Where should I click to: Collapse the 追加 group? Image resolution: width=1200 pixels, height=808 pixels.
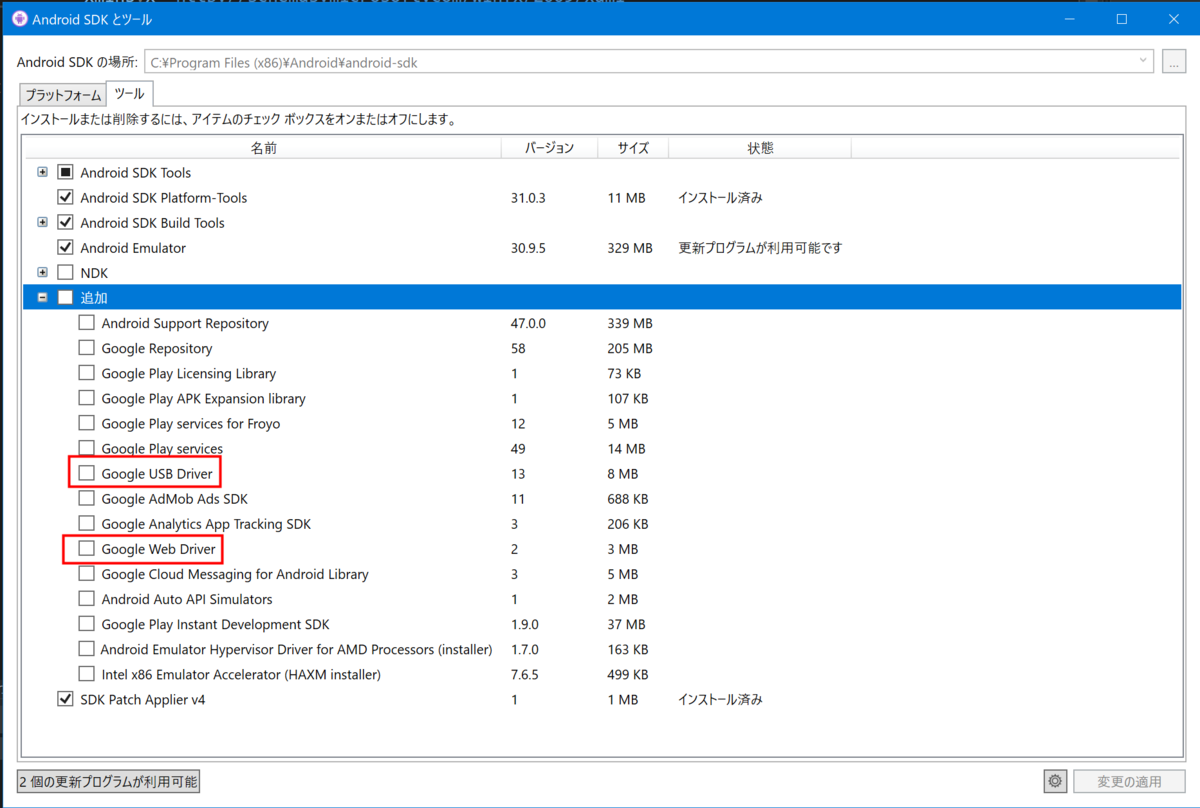(x=42, y=297)
